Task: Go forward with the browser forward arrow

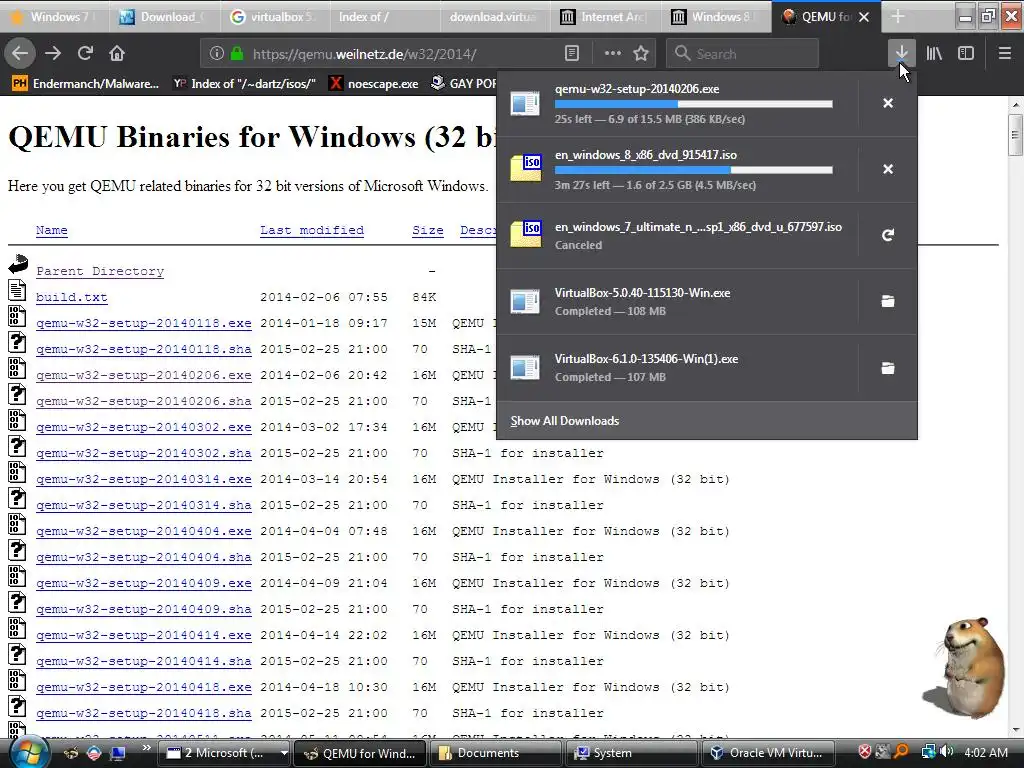Action: [54, 54]
